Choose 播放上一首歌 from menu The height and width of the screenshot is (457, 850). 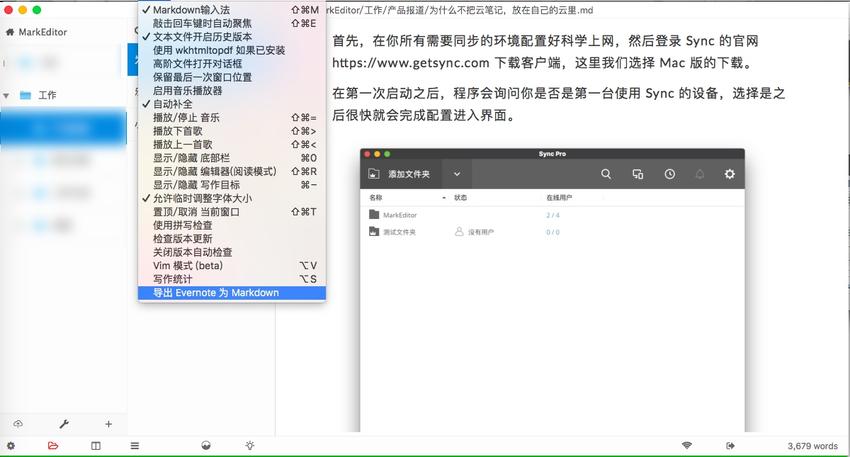coord(232,144)
